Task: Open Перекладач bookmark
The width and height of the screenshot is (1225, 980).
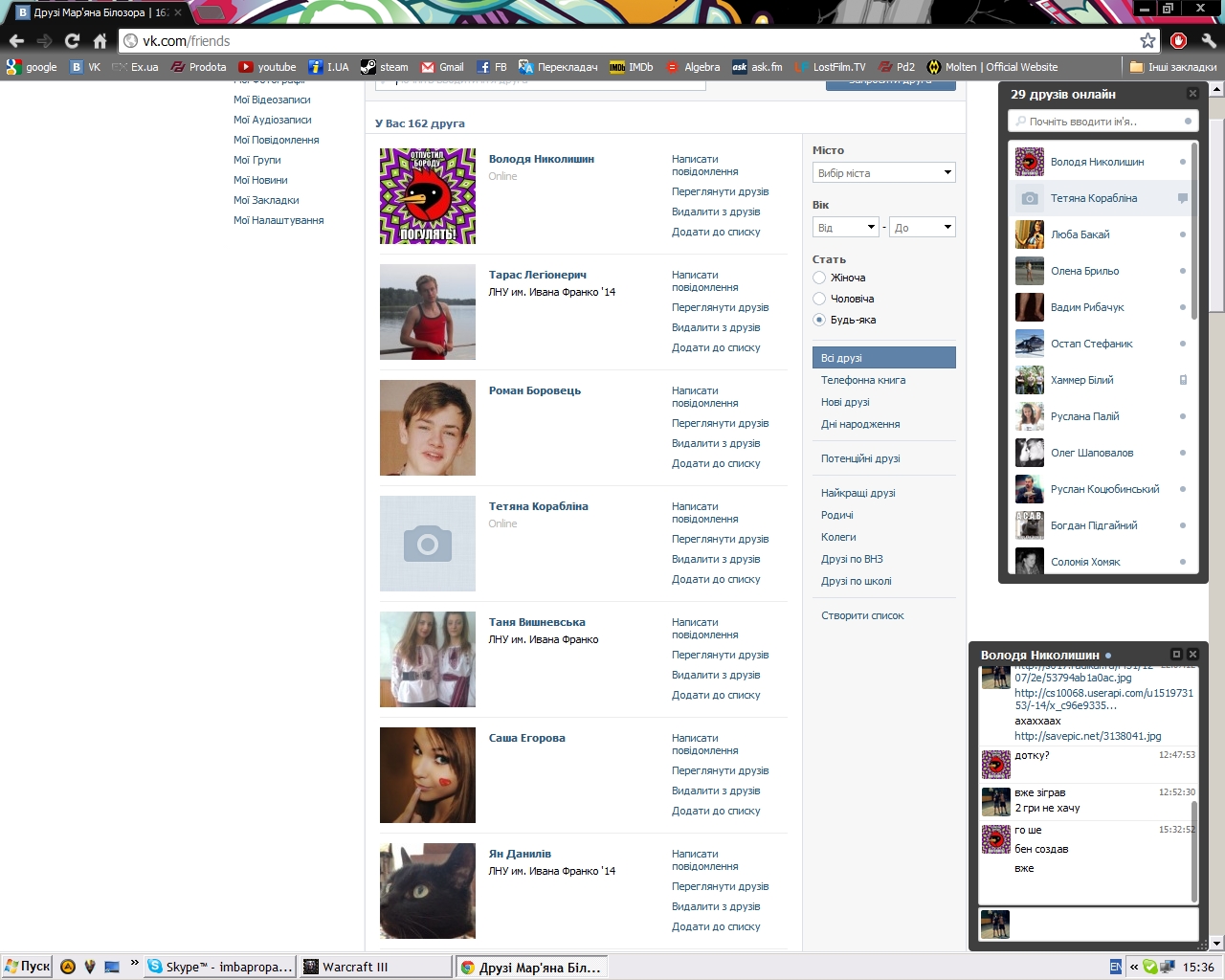Action: [558, 67]
